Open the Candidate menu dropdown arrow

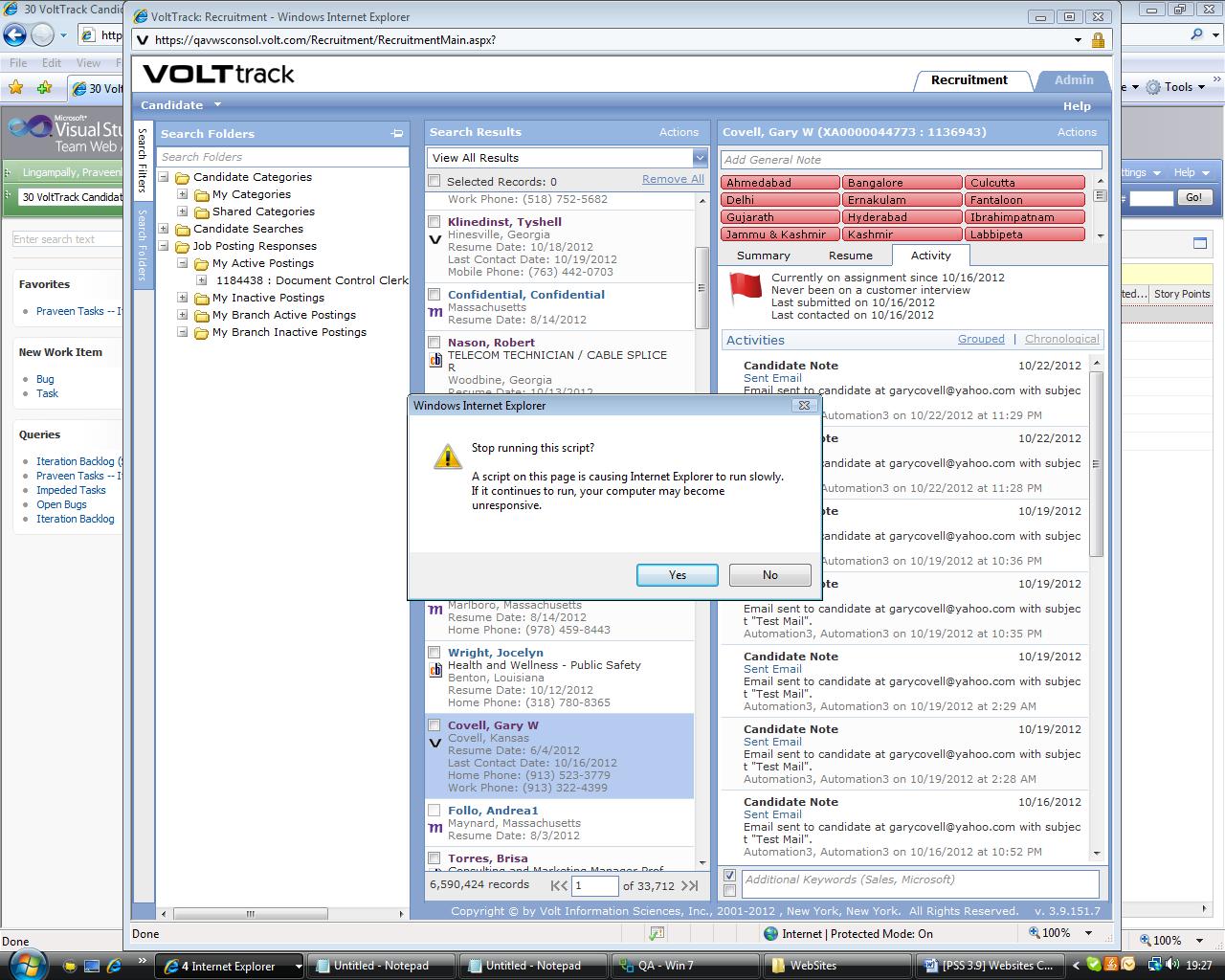click(x=217, y=104)
